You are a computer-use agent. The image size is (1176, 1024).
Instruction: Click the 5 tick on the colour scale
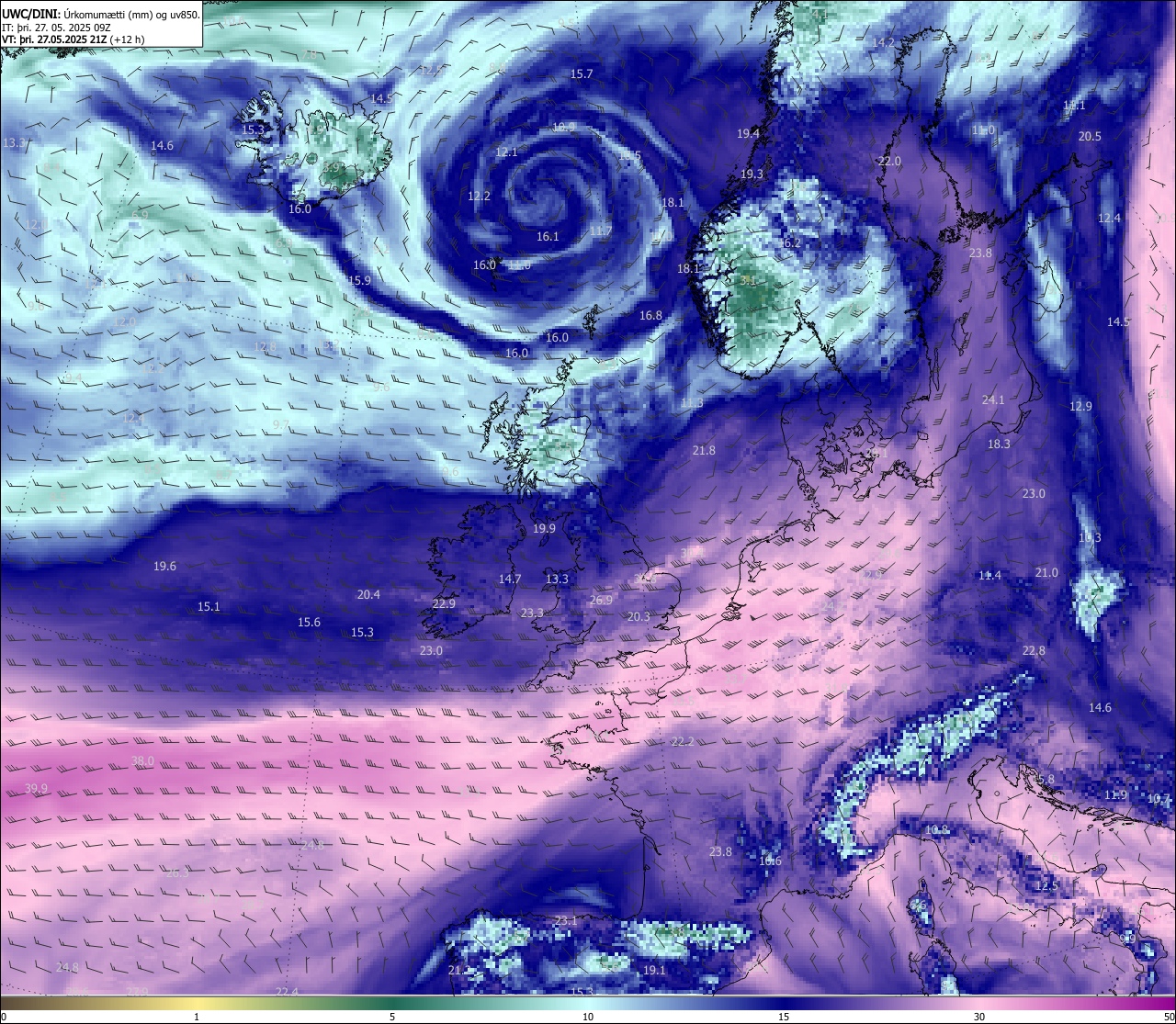[392, 1017]
